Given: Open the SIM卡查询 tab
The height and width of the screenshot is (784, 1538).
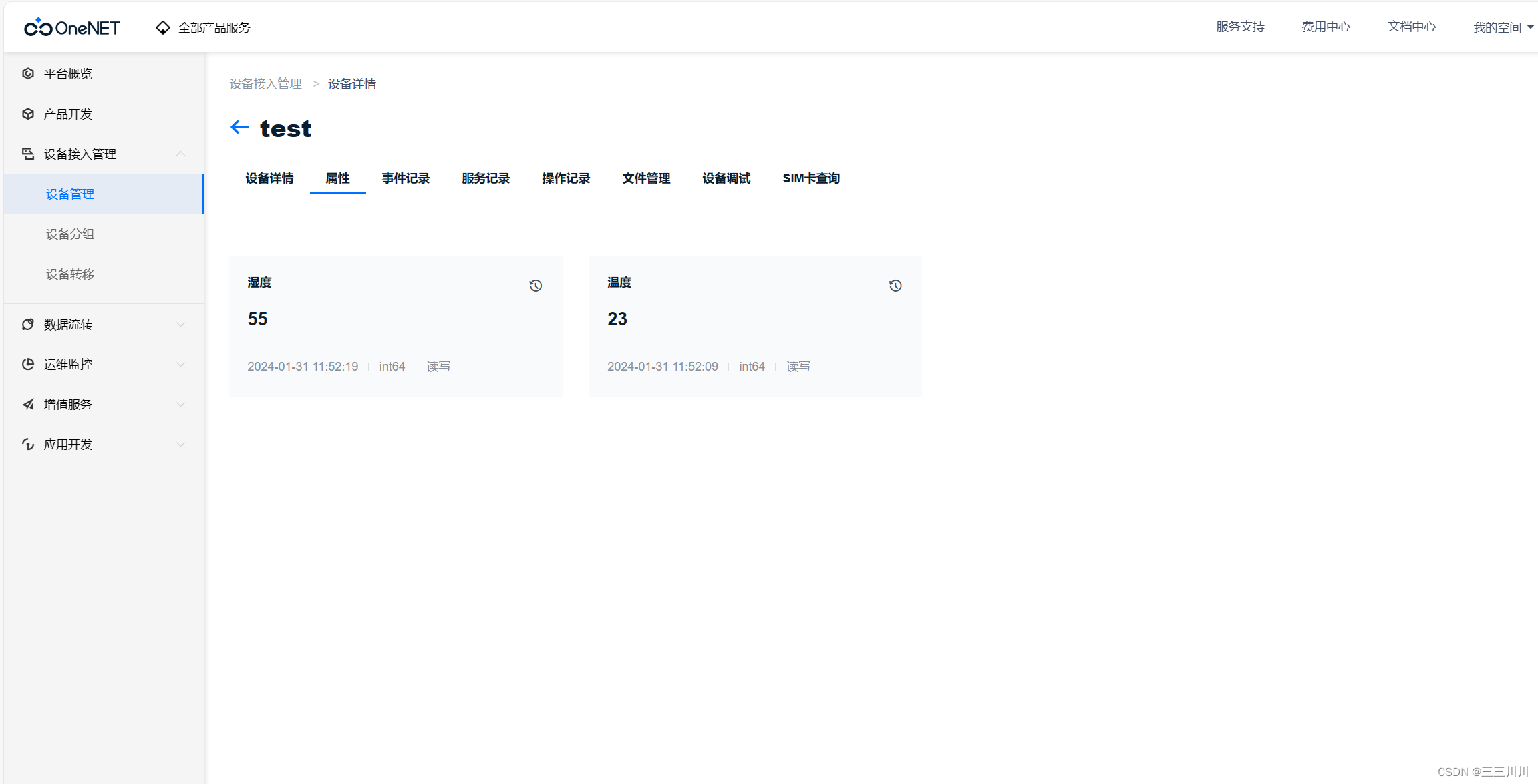Looking at the screenshot, I should [810, 178].
